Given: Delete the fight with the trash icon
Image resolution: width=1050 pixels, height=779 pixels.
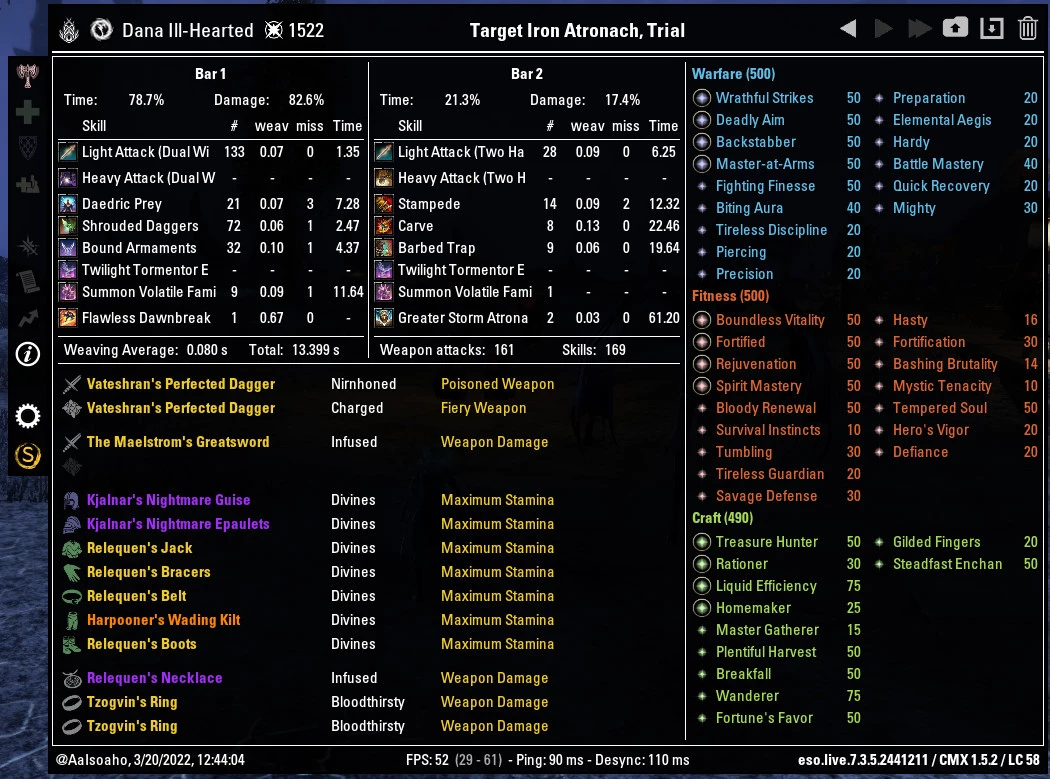Looking at the screenshot, I should coord(1028,28).
